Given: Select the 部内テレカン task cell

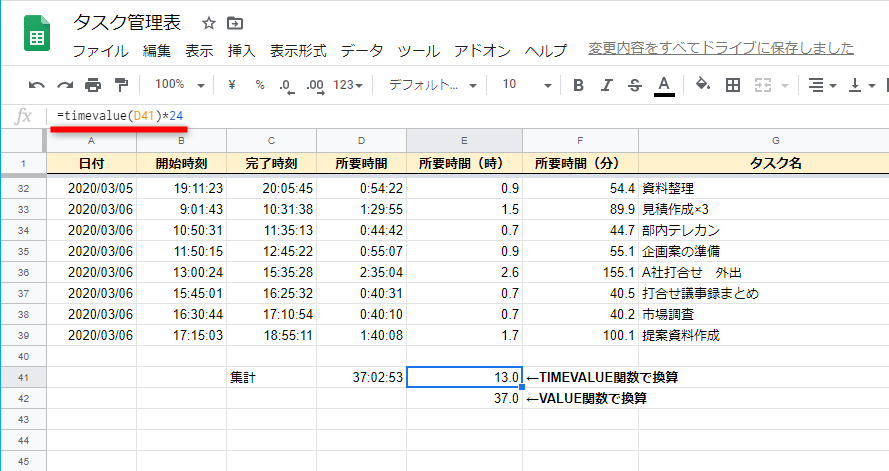Looking at the screenshot, I should coord(764,231).
